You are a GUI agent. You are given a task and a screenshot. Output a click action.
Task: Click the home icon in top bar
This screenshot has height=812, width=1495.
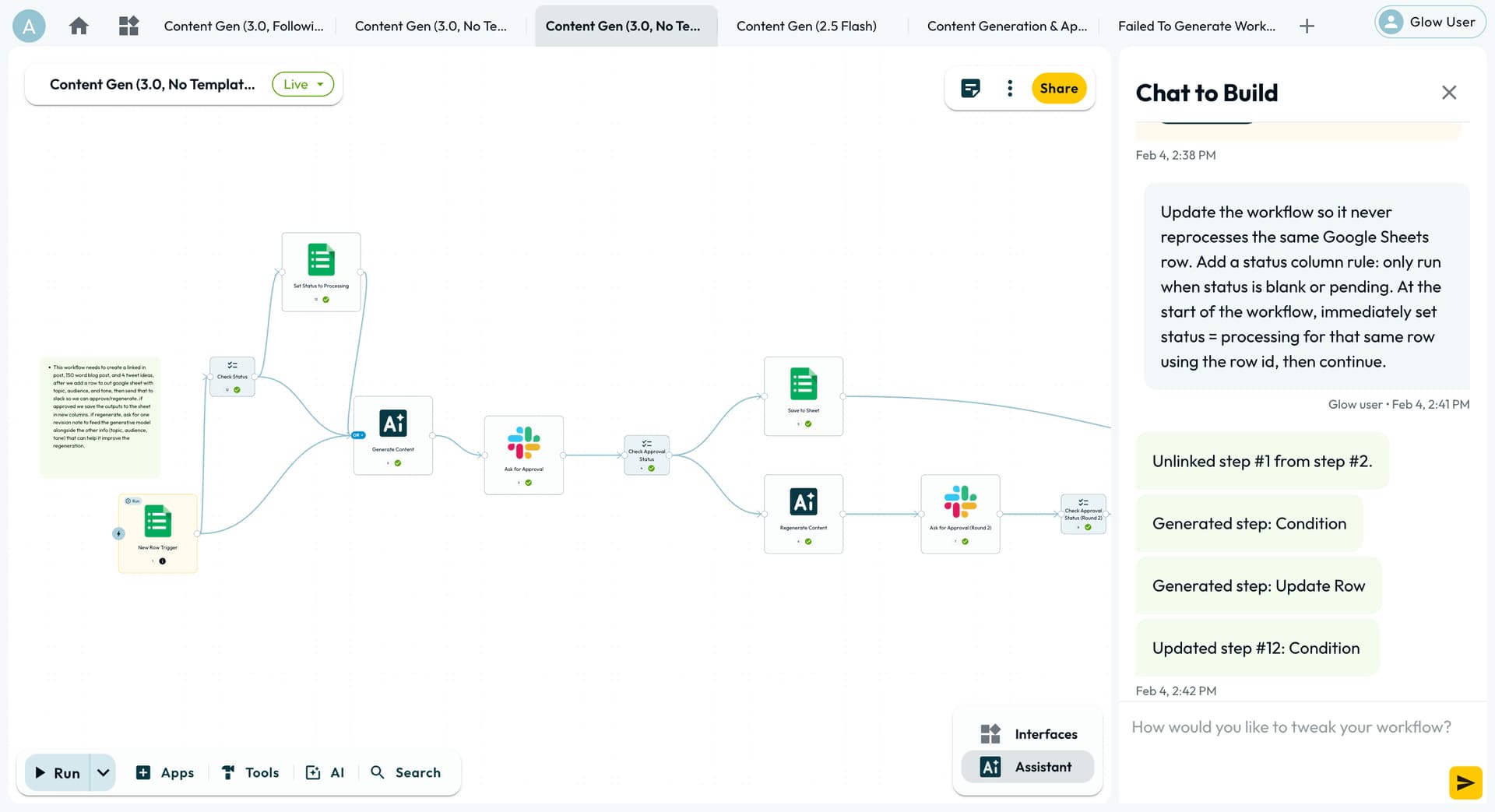79,26
